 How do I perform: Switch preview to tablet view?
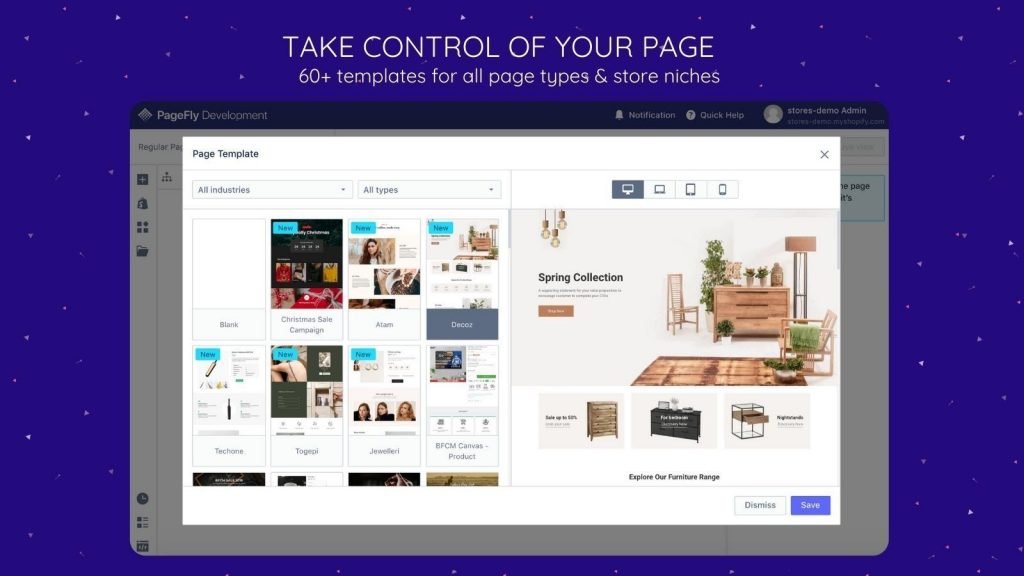click(690, 190)
